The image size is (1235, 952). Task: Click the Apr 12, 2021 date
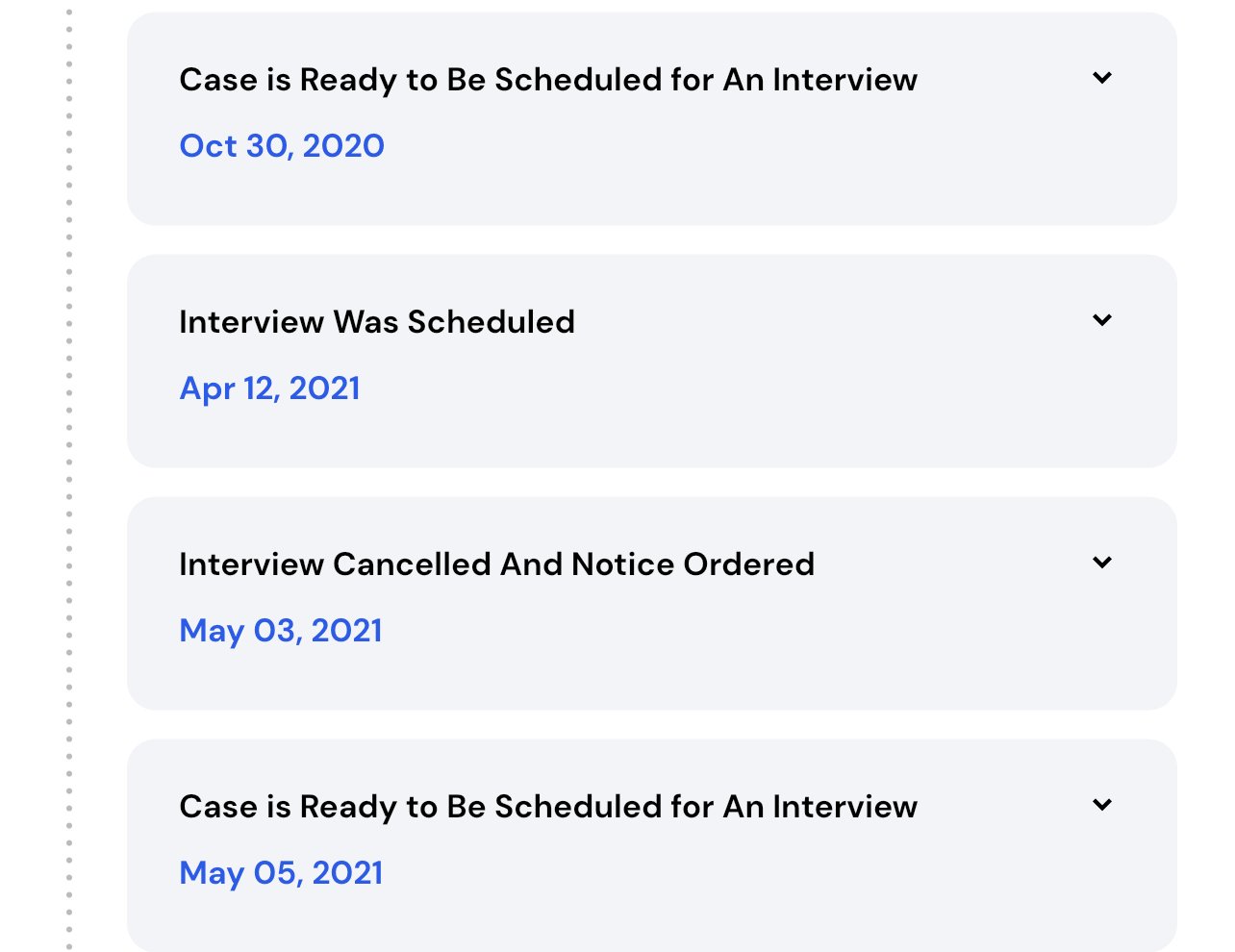pyautogui.click(x=270, y=388)
